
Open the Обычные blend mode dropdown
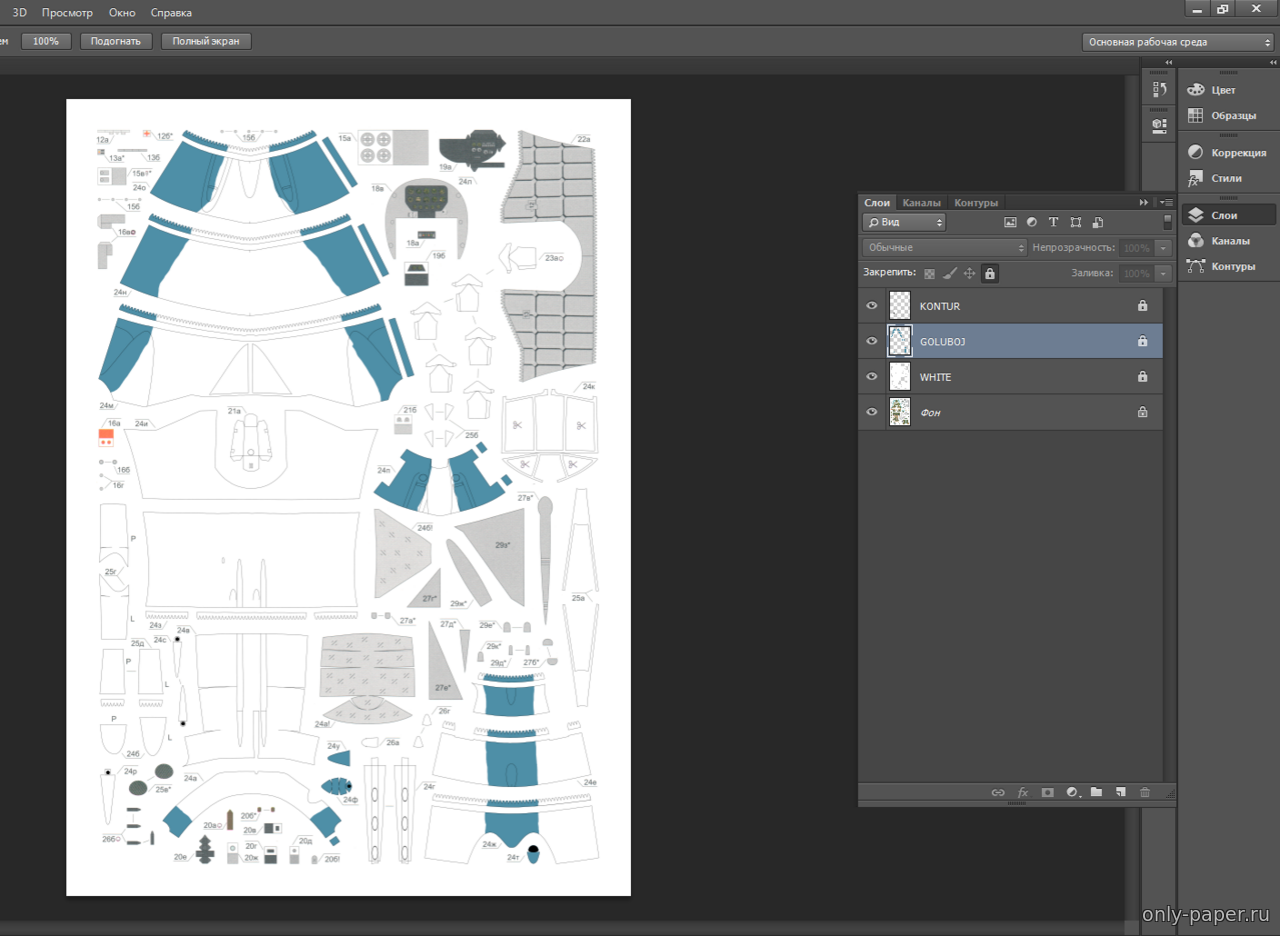coord(945,247)
